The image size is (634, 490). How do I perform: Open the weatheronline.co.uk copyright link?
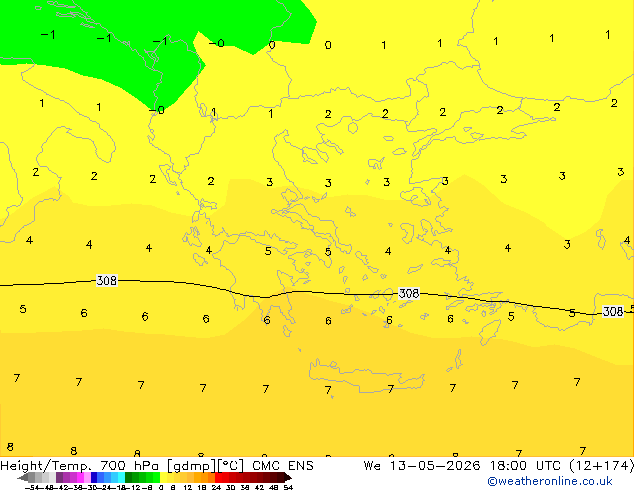tap(550, 481)
